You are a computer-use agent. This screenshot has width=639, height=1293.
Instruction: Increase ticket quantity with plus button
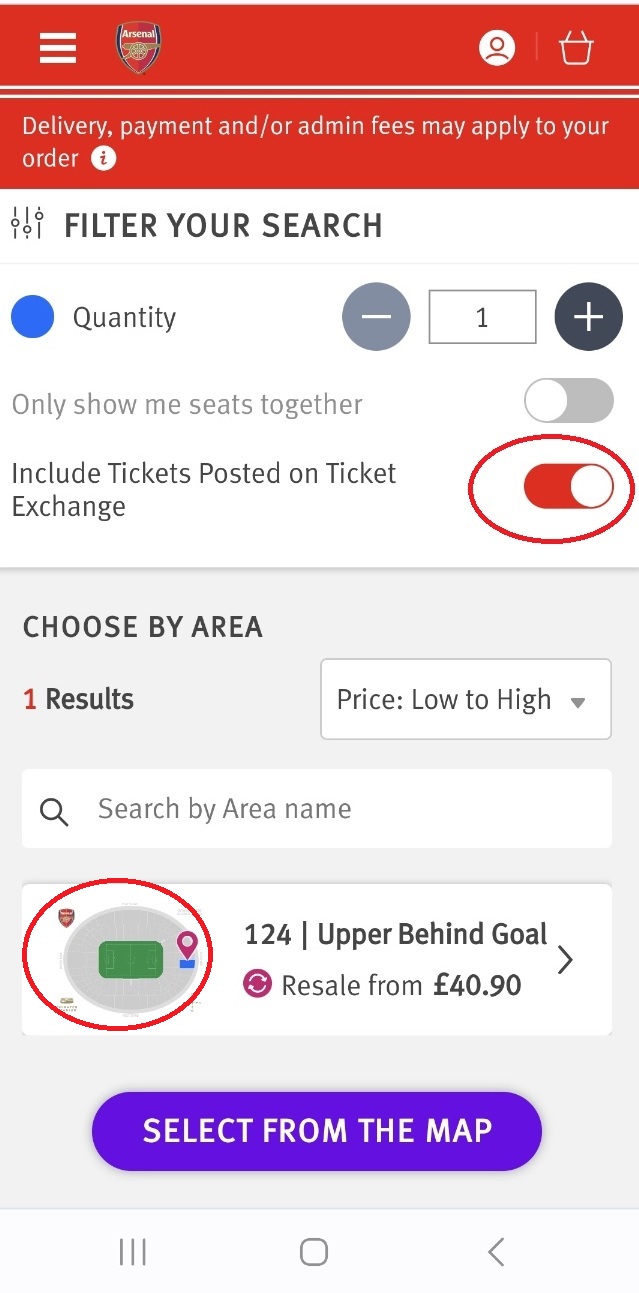coord(588,318)
